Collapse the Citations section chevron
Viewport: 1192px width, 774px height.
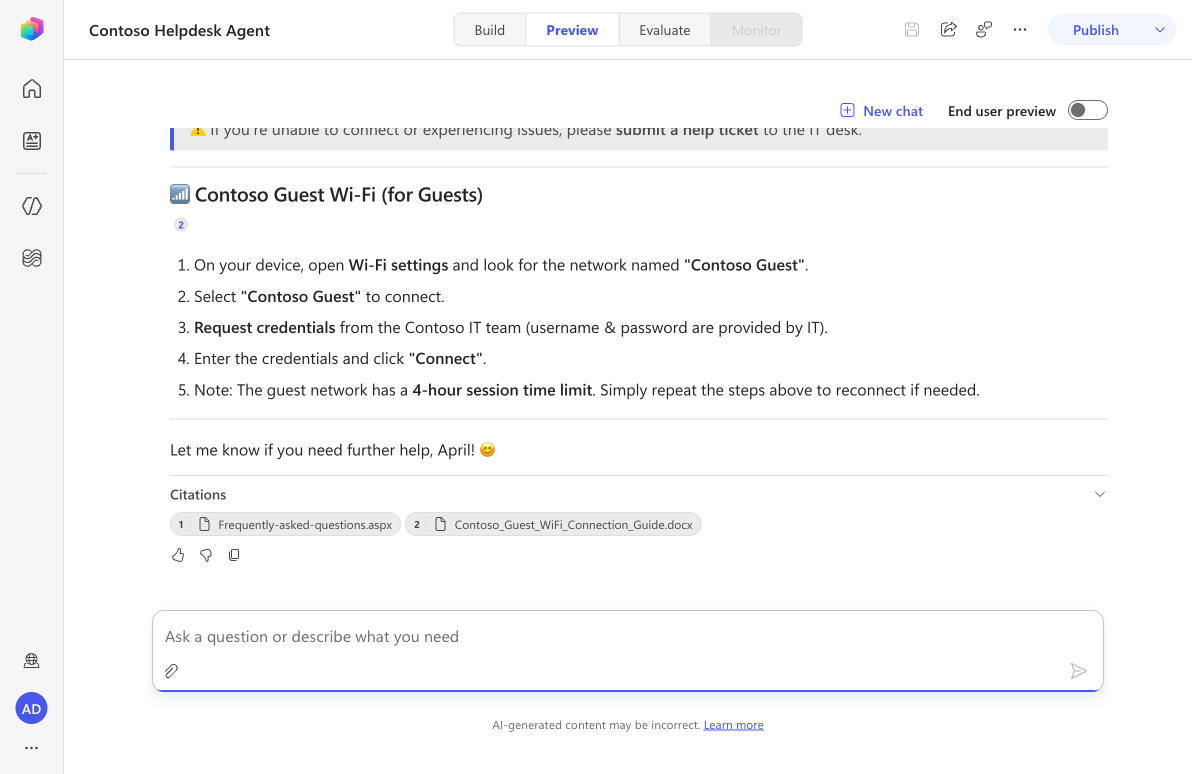[1099, 494]
